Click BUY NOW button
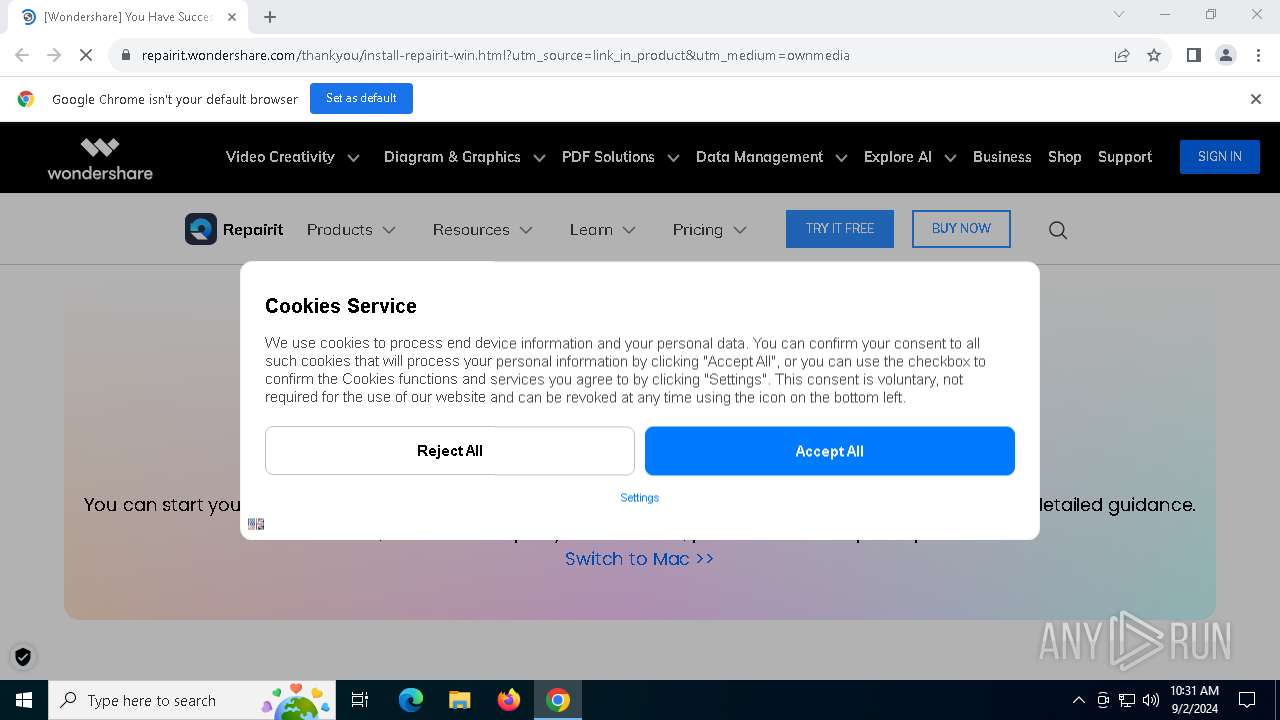Screen dimensions: 1280x720 961,229
